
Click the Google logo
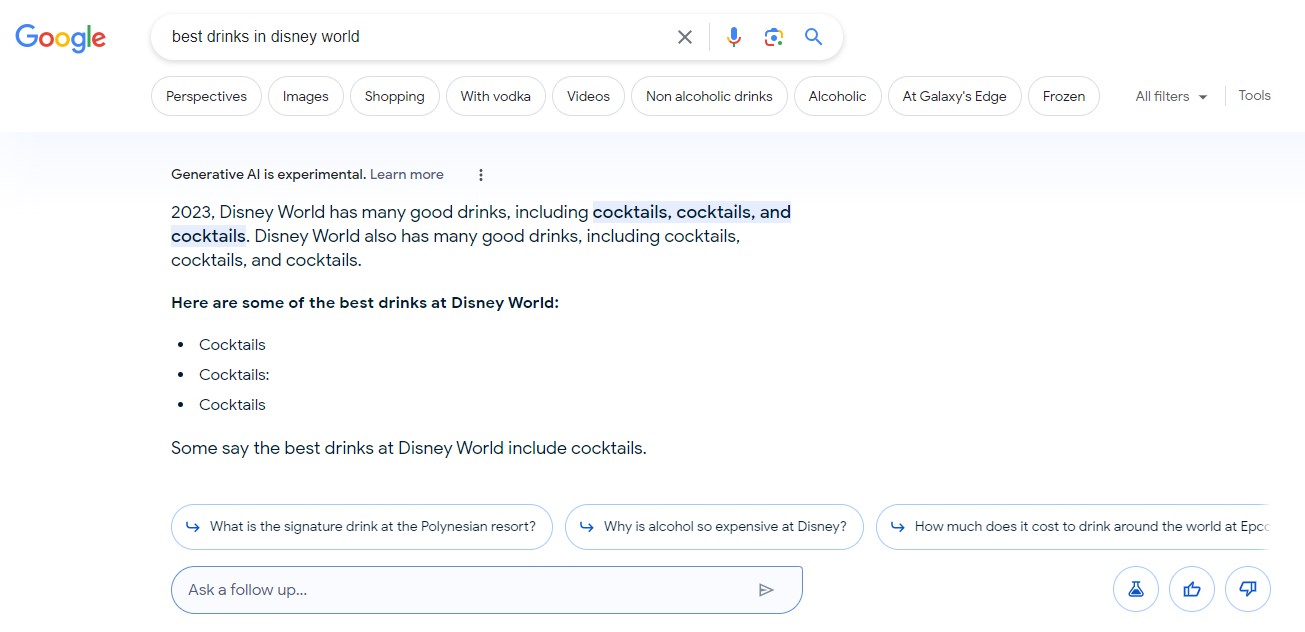click(60, 38)
